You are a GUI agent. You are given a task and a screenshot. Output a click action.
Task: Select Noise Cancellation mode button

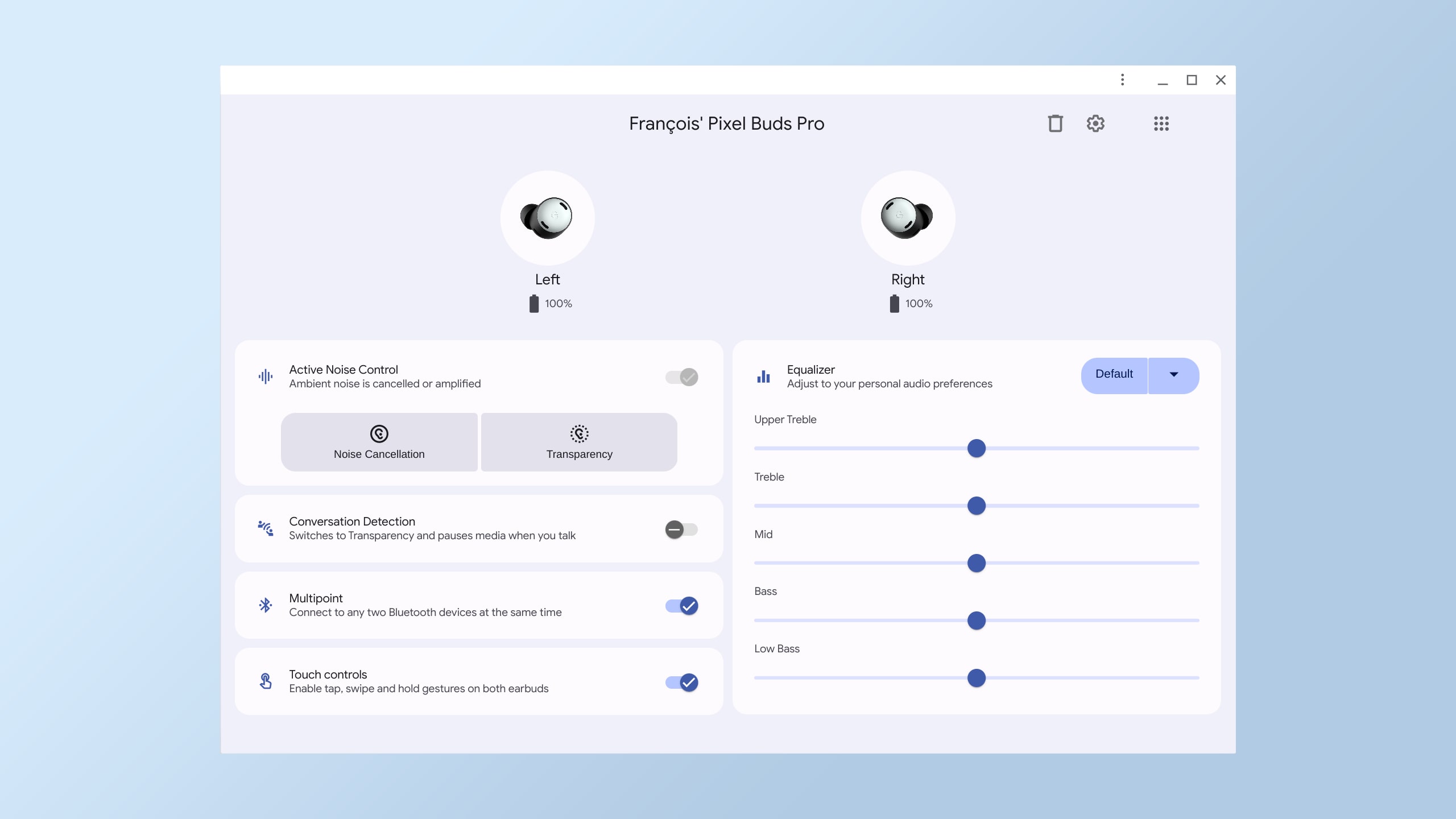pos(379,441)
